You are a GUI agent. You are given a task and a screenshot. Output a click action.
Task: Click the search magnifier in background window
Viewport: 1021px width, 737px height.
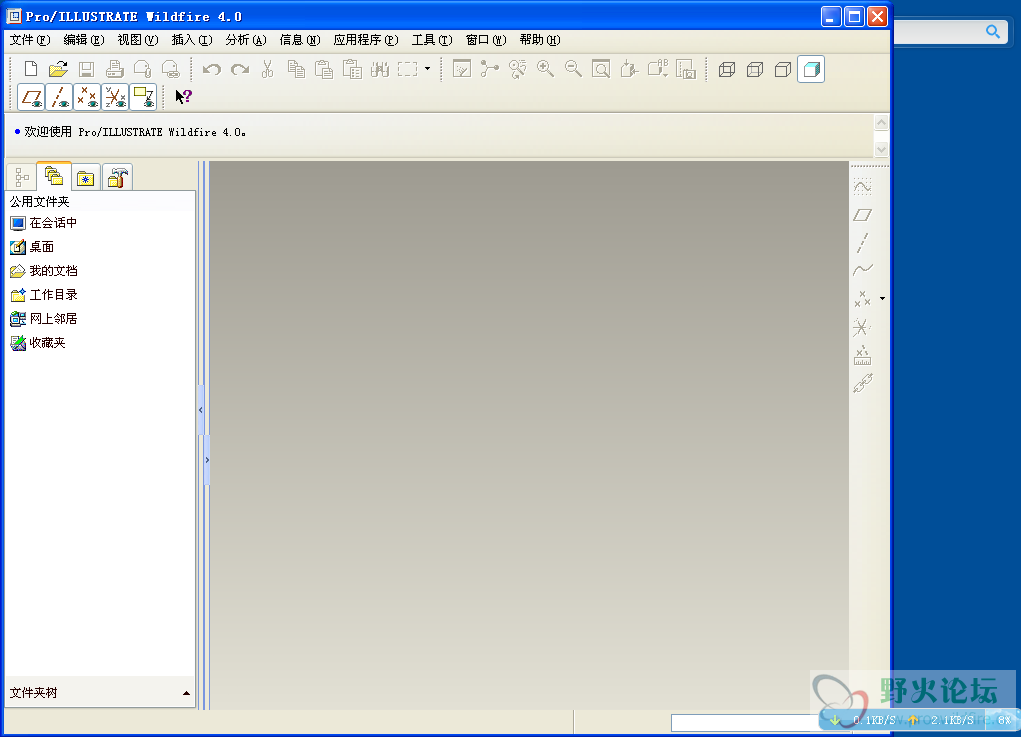pos(992,31)
